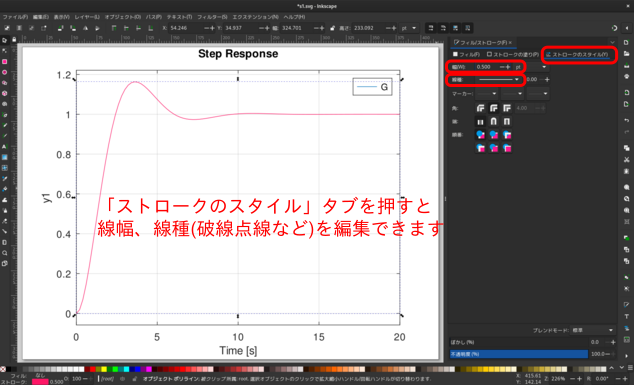
Task: Select the Node edit tool
Action: (x=4, y=51)
